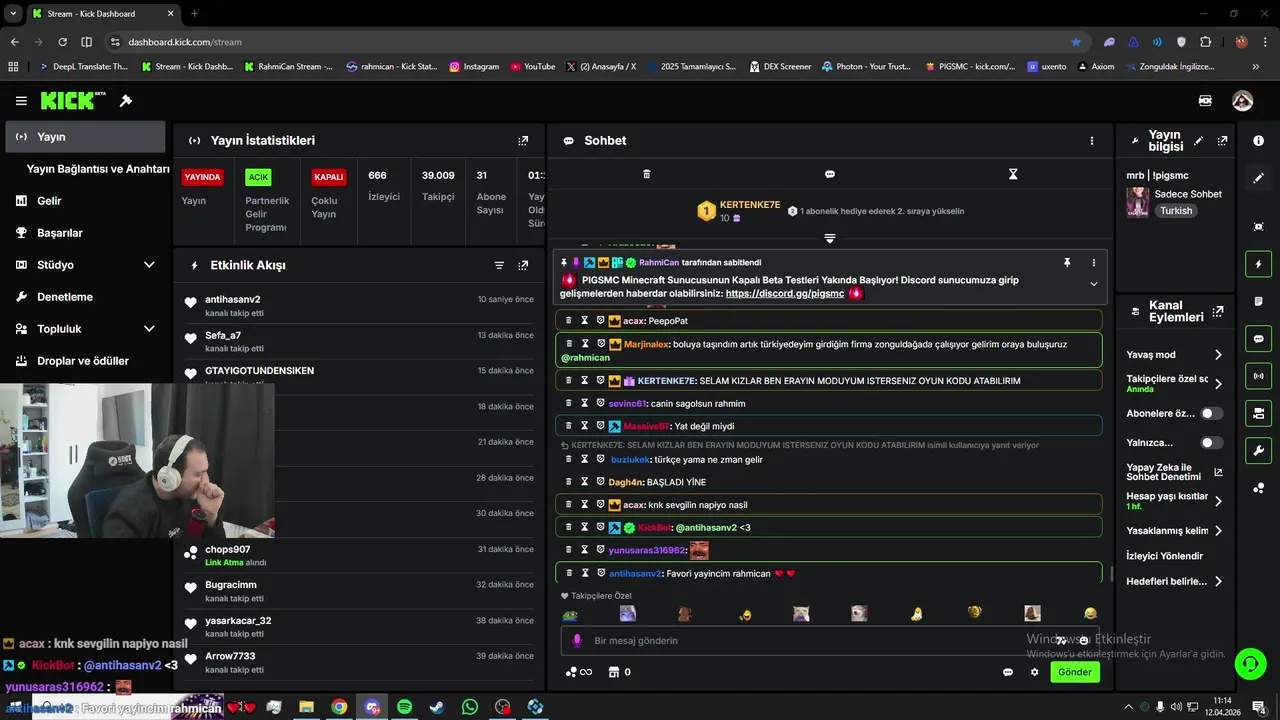Click the lightning bolt icon in the right sidebar
This screenshot has height=720, width=1280.
(1258, 264)
